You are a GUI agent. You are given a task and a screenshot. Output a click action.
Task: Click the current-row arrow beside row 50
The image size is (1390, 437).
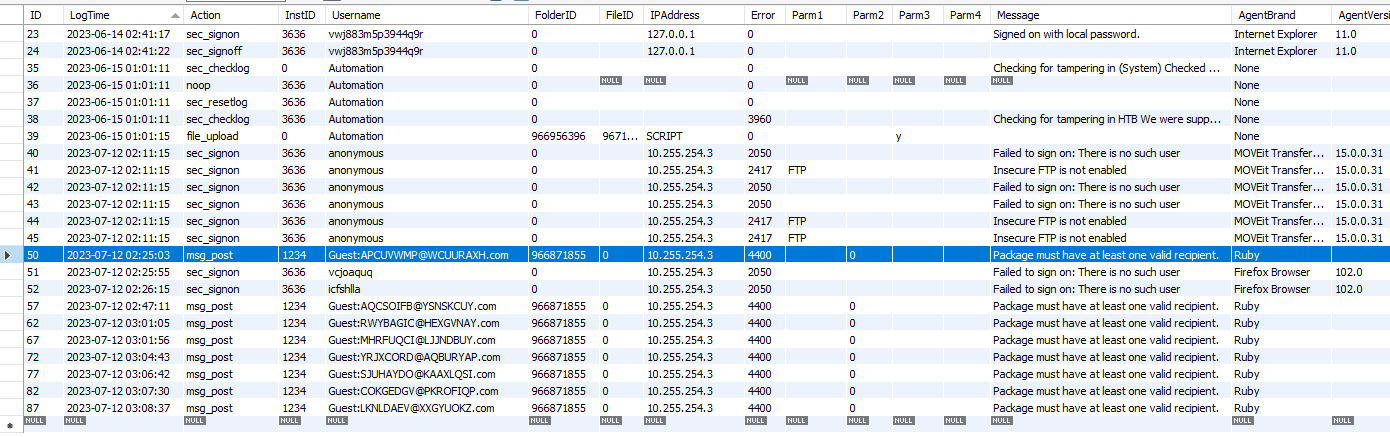click(9, 255)
